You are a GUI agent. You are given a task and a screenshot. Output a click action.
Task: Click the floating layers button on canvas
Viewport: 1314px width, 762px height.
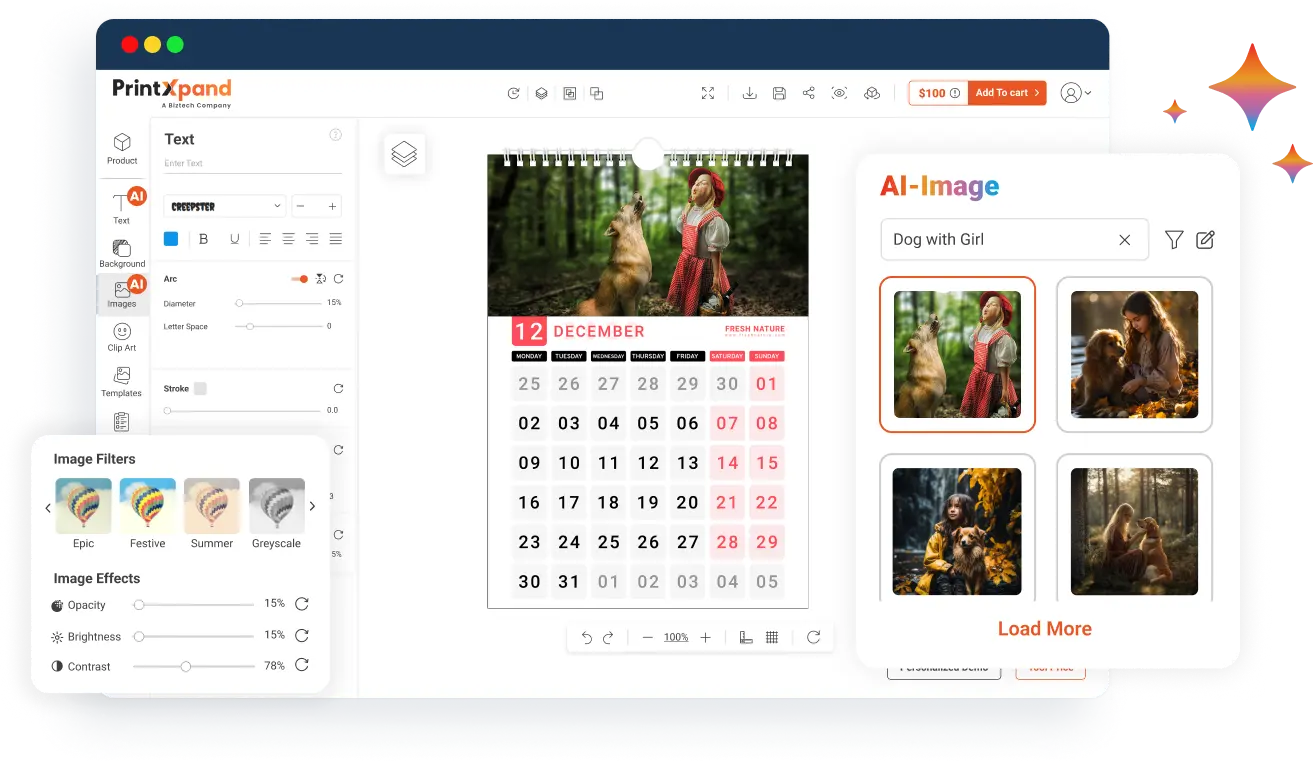click(404, 154)
